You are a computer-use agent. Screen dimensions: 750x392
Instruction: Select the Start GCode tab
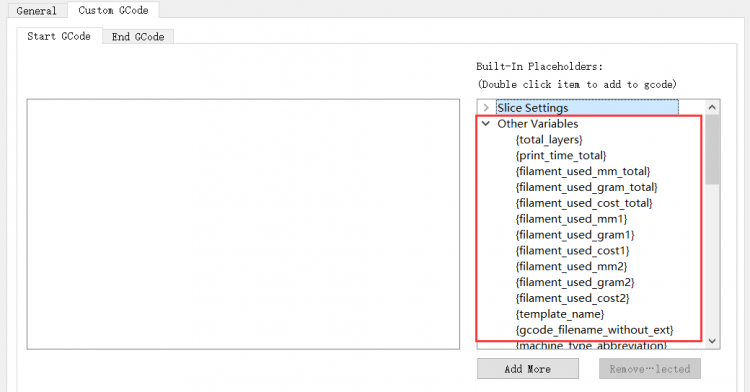point(59,36)
